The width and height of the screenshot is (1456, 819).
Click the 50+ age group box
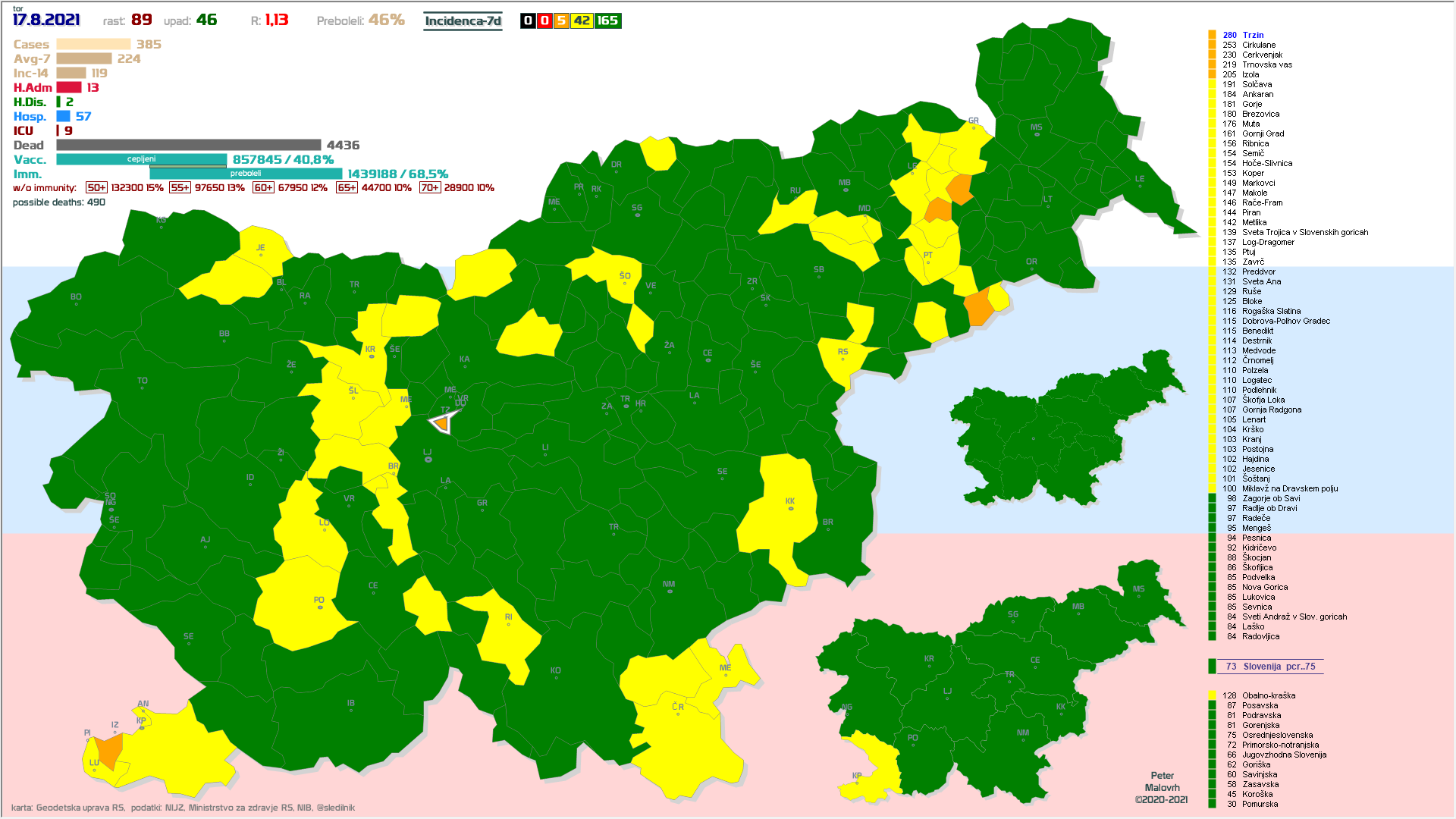point(96,187)
